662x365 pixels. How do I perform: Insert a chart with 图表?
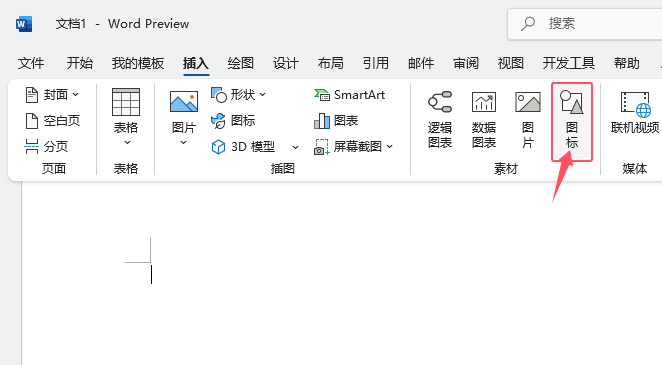[x=336, y=121]
